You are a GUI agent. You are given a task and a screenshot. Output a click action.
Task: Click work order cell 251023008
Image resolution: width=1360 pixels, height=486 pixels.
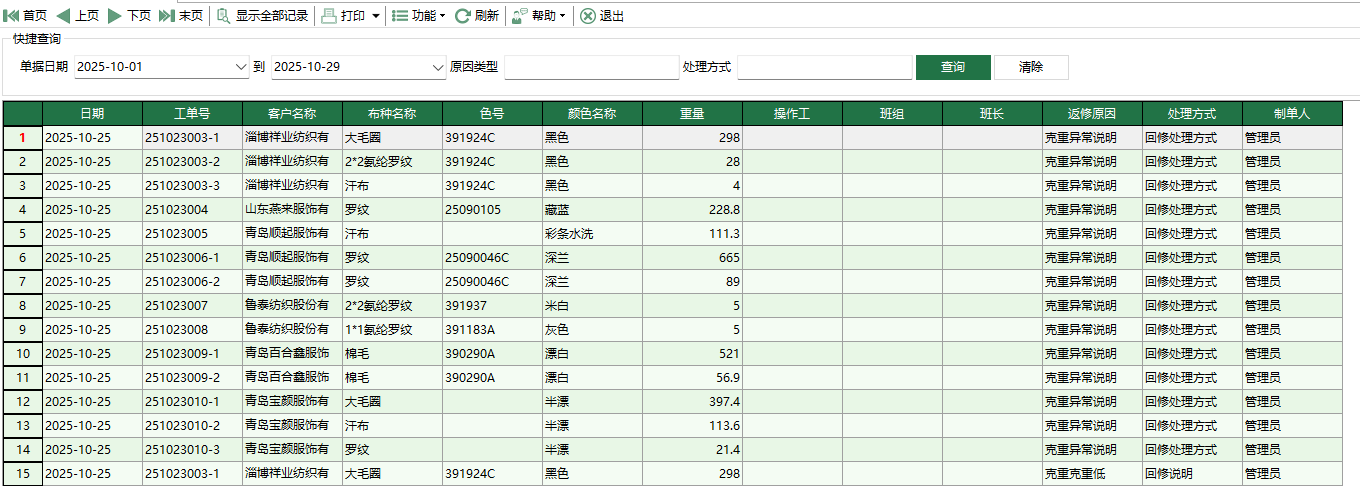pyautogui.click(x=193, y=329)
